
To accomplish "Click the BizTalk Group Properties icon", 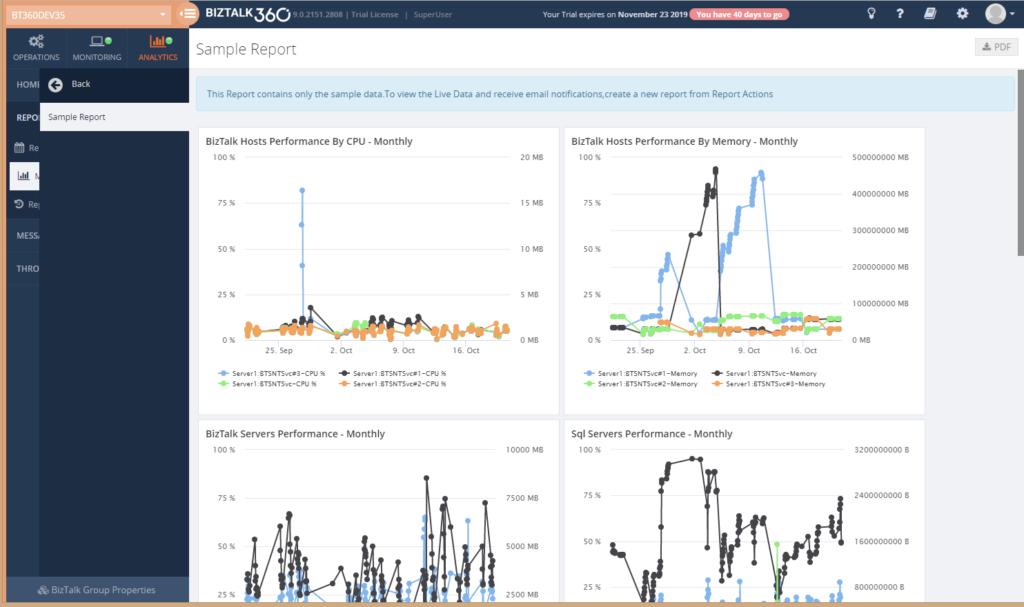I will pos(43,590).
